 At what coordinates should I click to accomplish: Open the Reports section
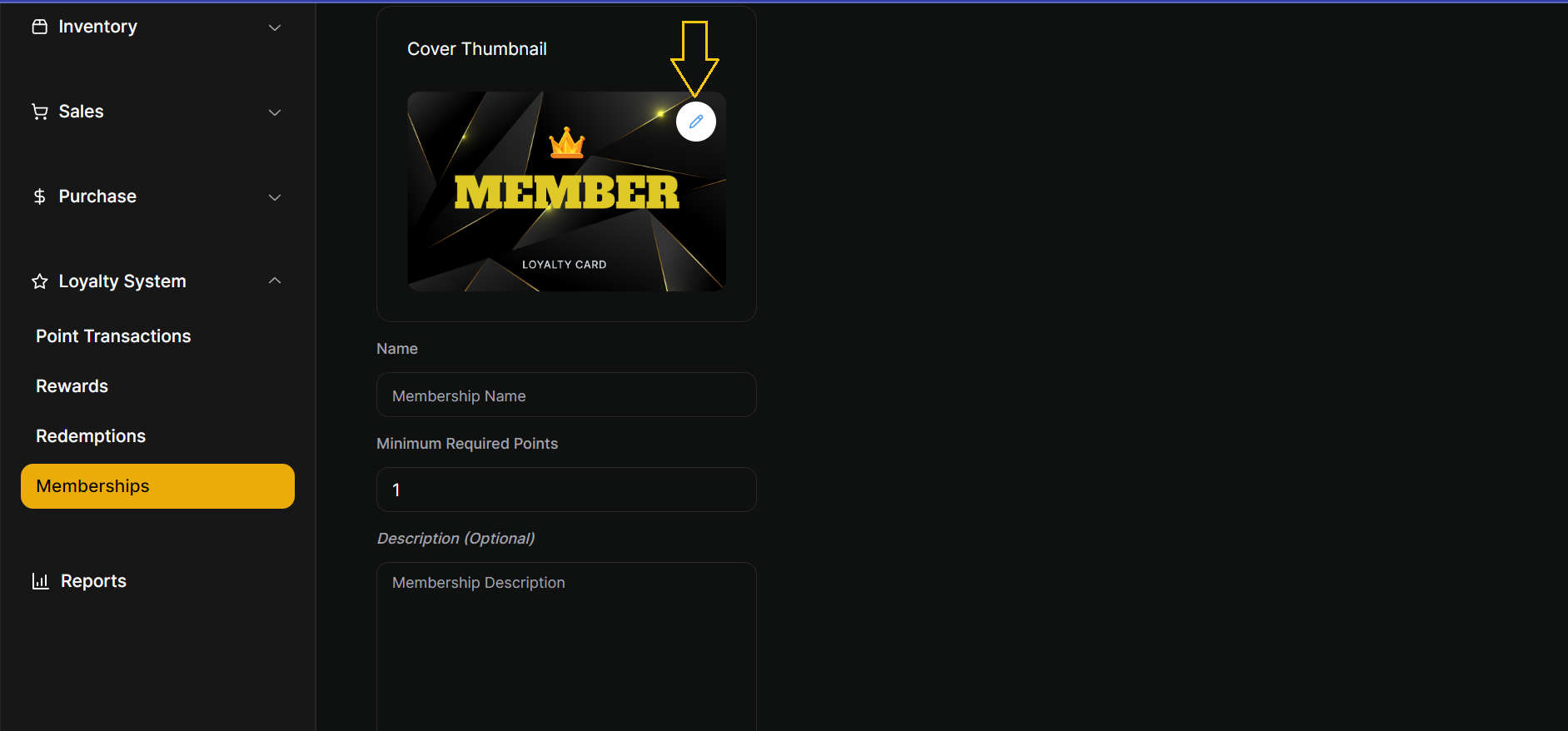(93, 581)
